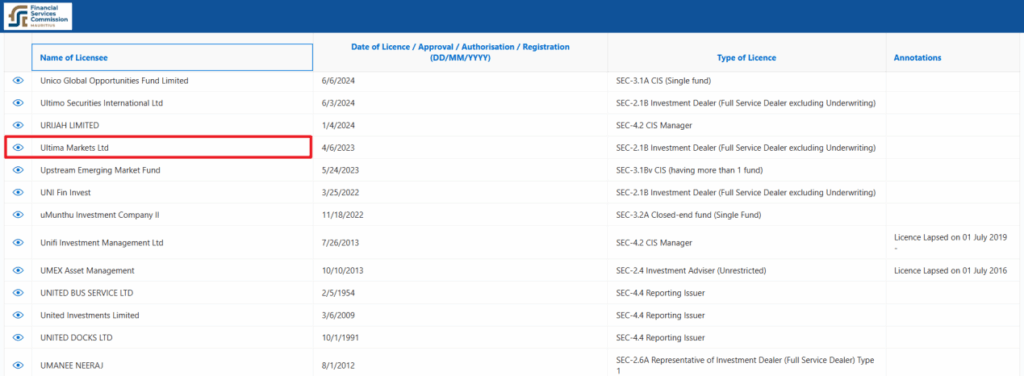Sort by Annotations column header
This screenshot has width=1024, height=376.
point(918,58)
